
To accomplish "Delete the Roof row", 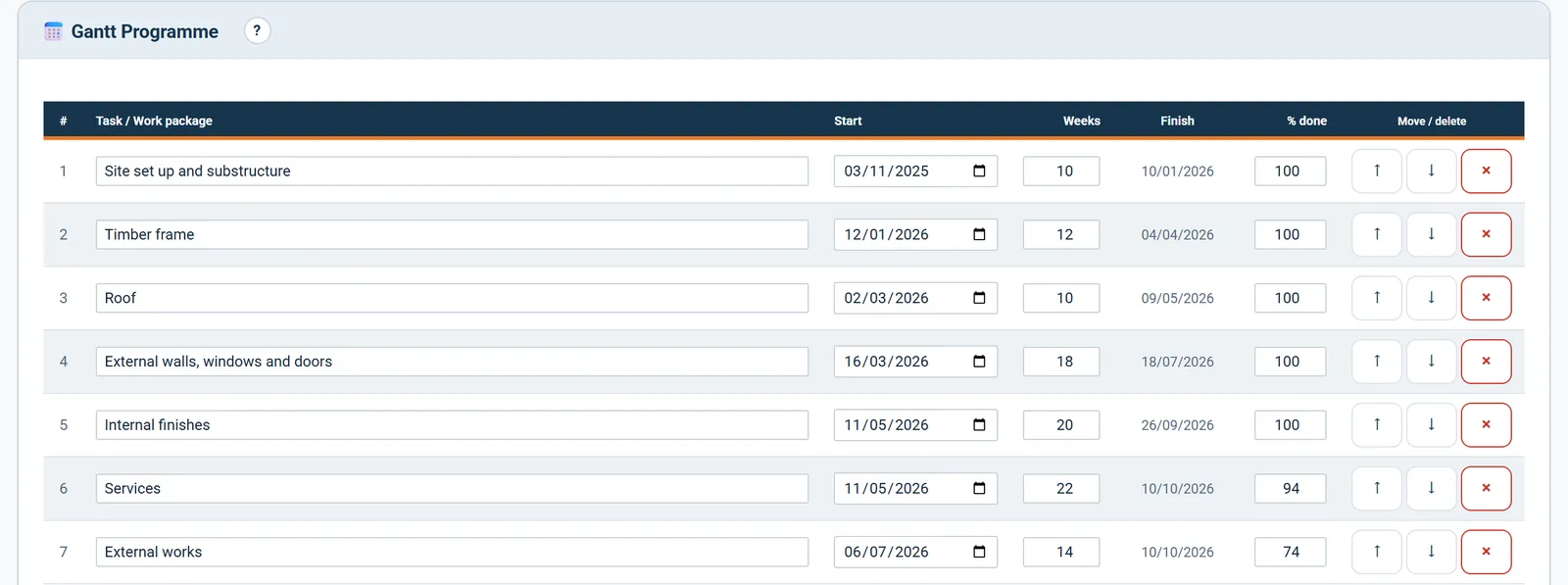I will click(1486, 298).
